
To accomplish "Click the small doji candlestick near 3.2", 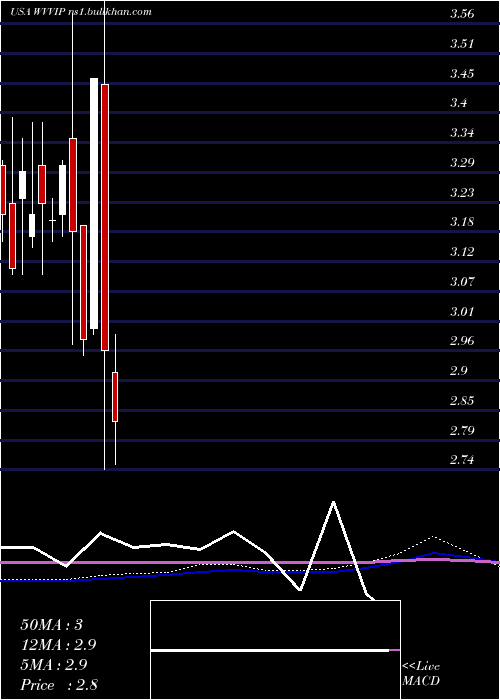I will (x=53, y=220).
